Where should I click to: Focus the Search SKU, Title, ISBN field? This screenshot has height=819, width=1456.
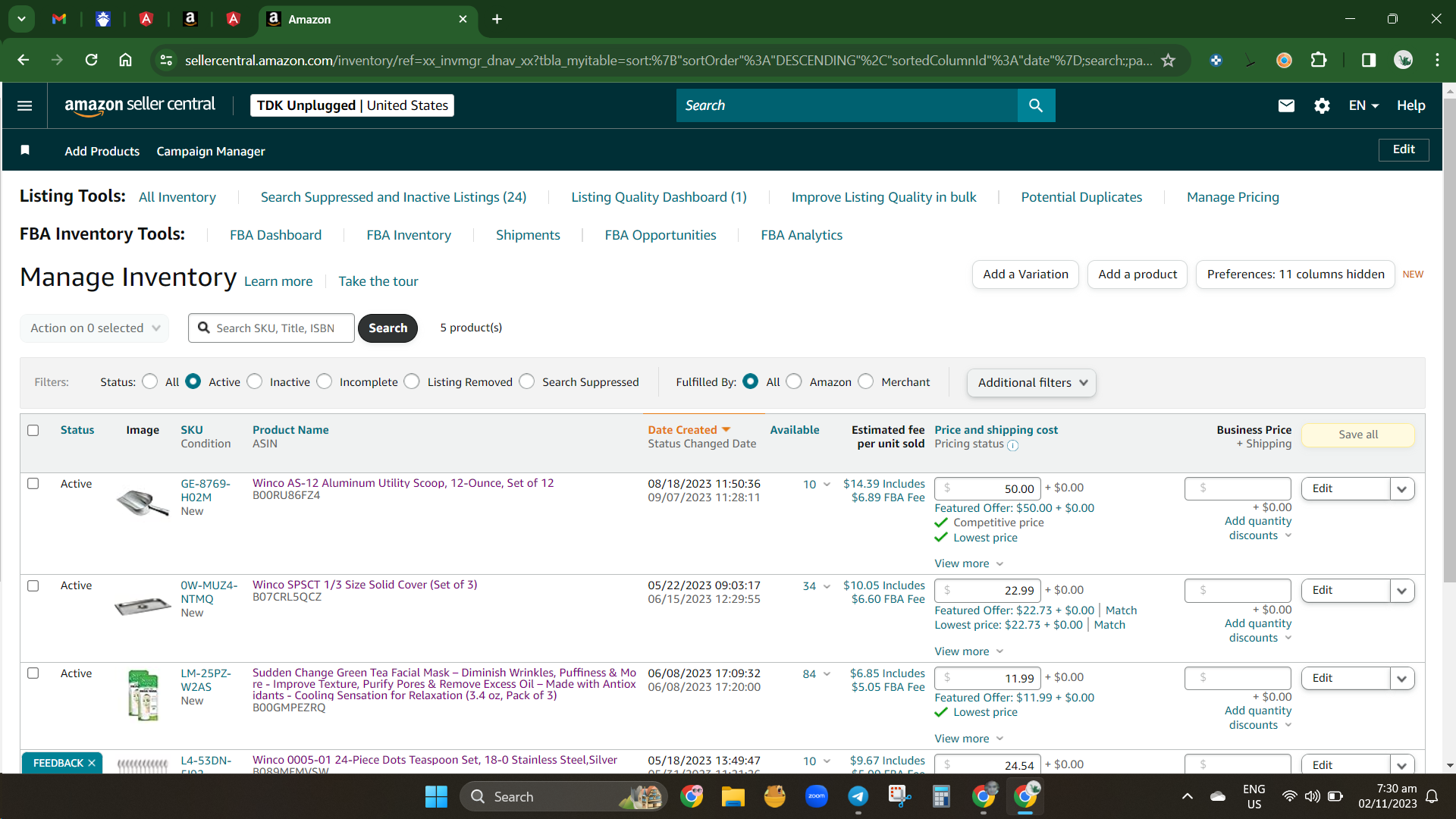(x=271, y=328)
